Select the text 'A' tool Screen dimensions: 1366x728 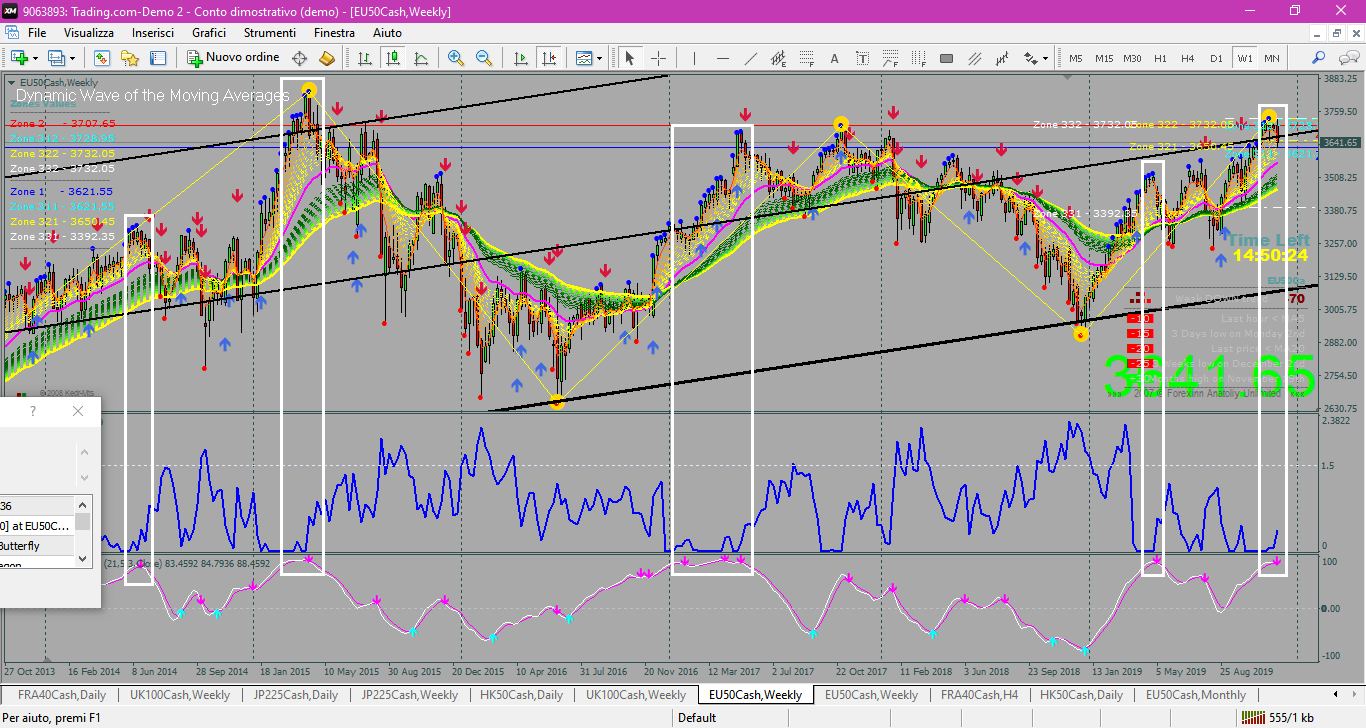[x=835, y=58]
